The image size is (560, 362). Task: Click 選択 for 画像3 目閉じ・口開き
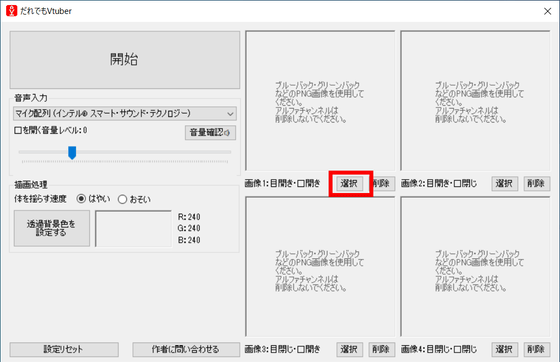tap(349, 350)
